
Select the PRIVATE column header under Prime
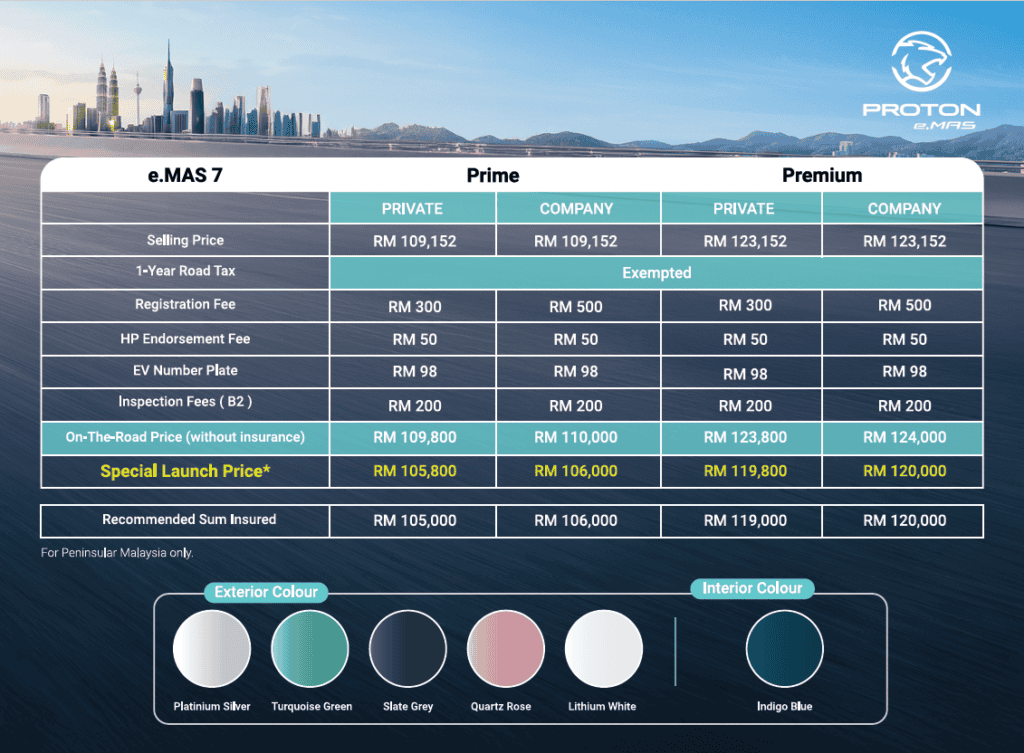tap(412, 209)
